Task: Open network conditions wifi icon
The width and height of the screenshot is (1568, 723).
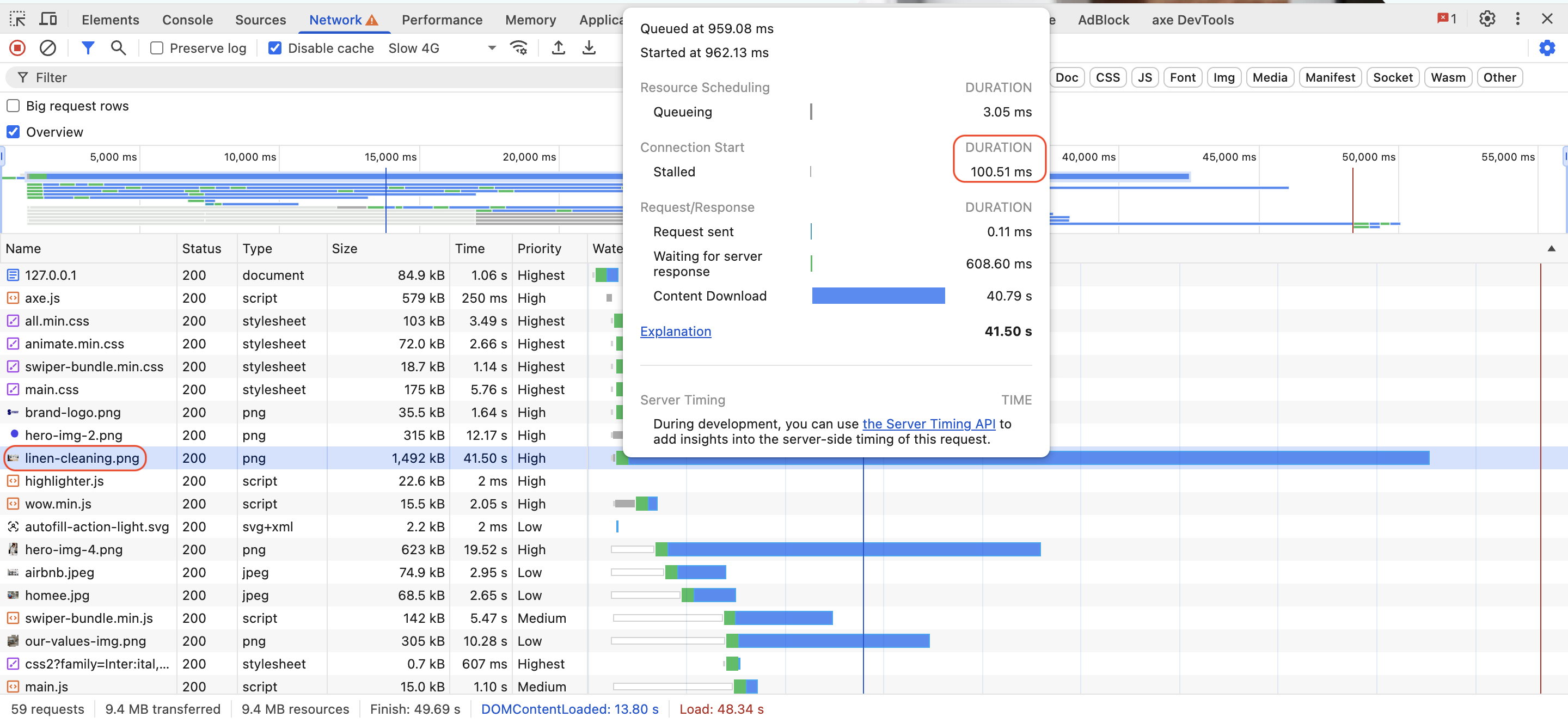Action: [519, 48]
